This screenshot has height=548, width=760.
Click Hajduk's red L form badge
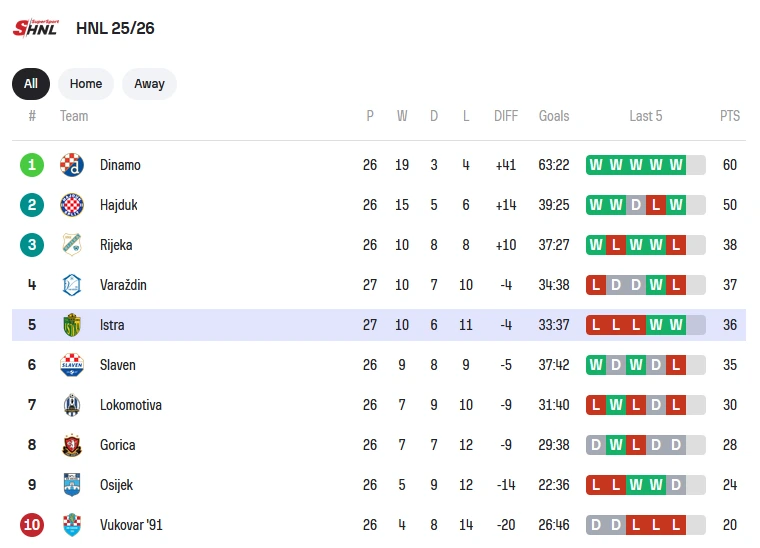tap(656, 205)
